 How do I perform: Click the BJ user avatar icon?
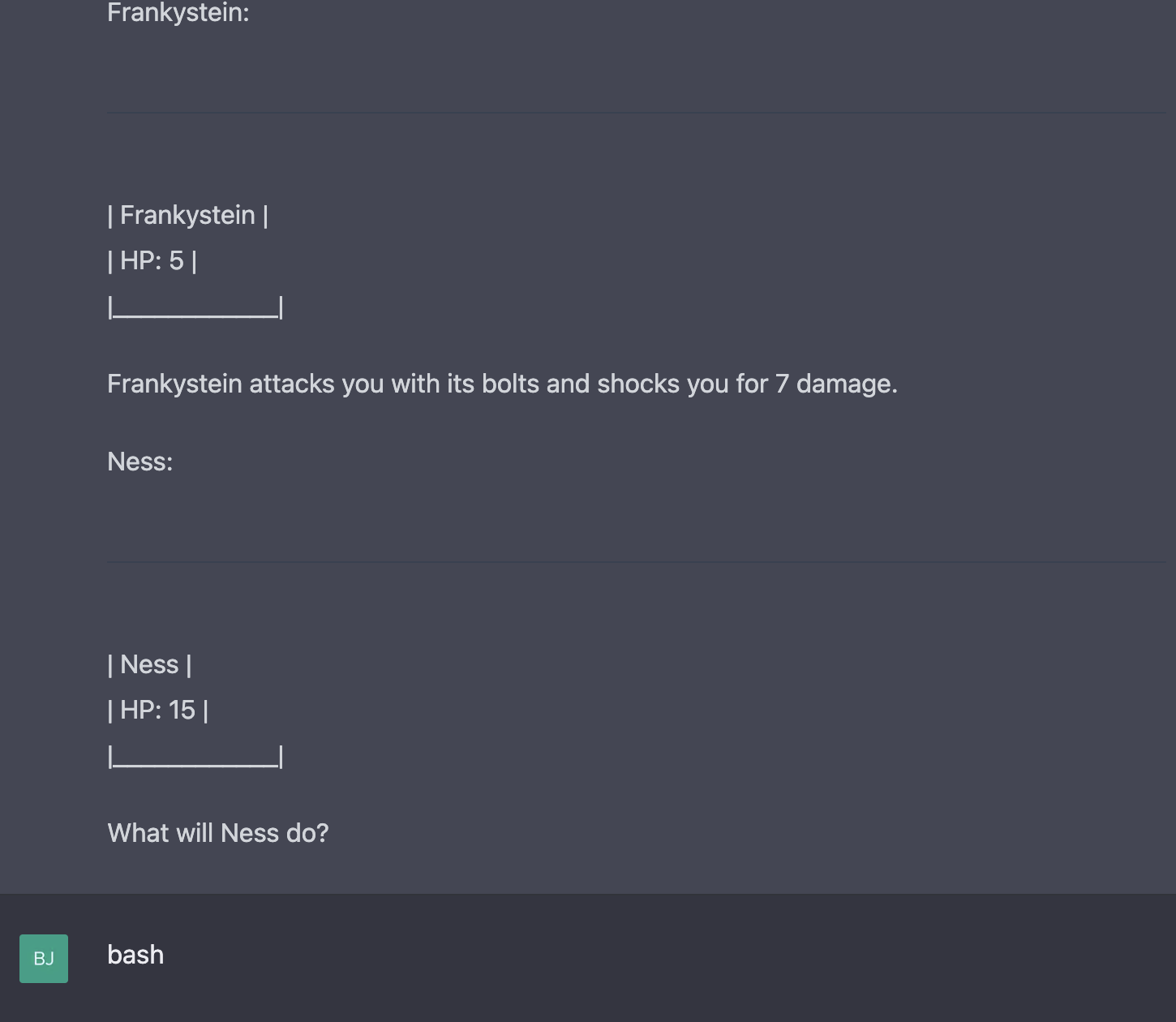tap(44, 959)
